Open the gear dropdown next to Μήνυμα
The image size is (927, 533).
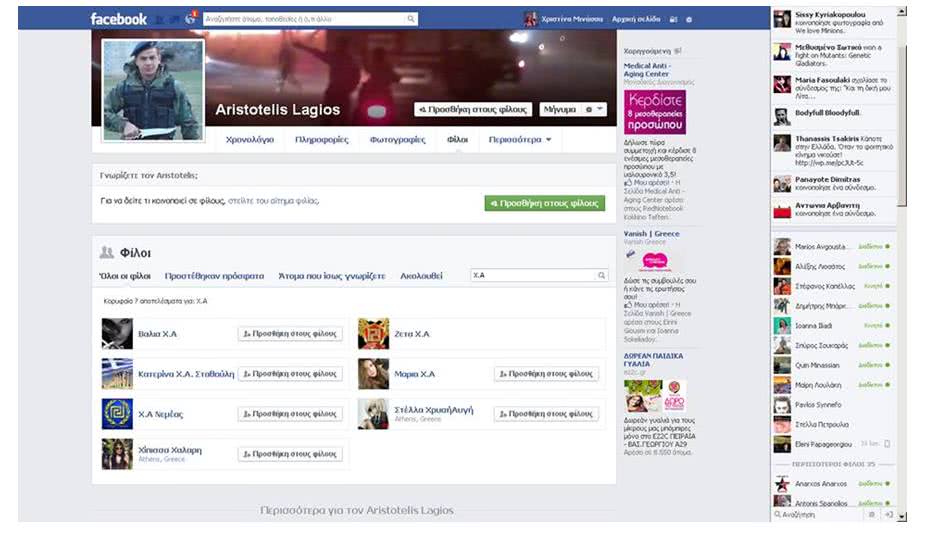tap(593, 109)
